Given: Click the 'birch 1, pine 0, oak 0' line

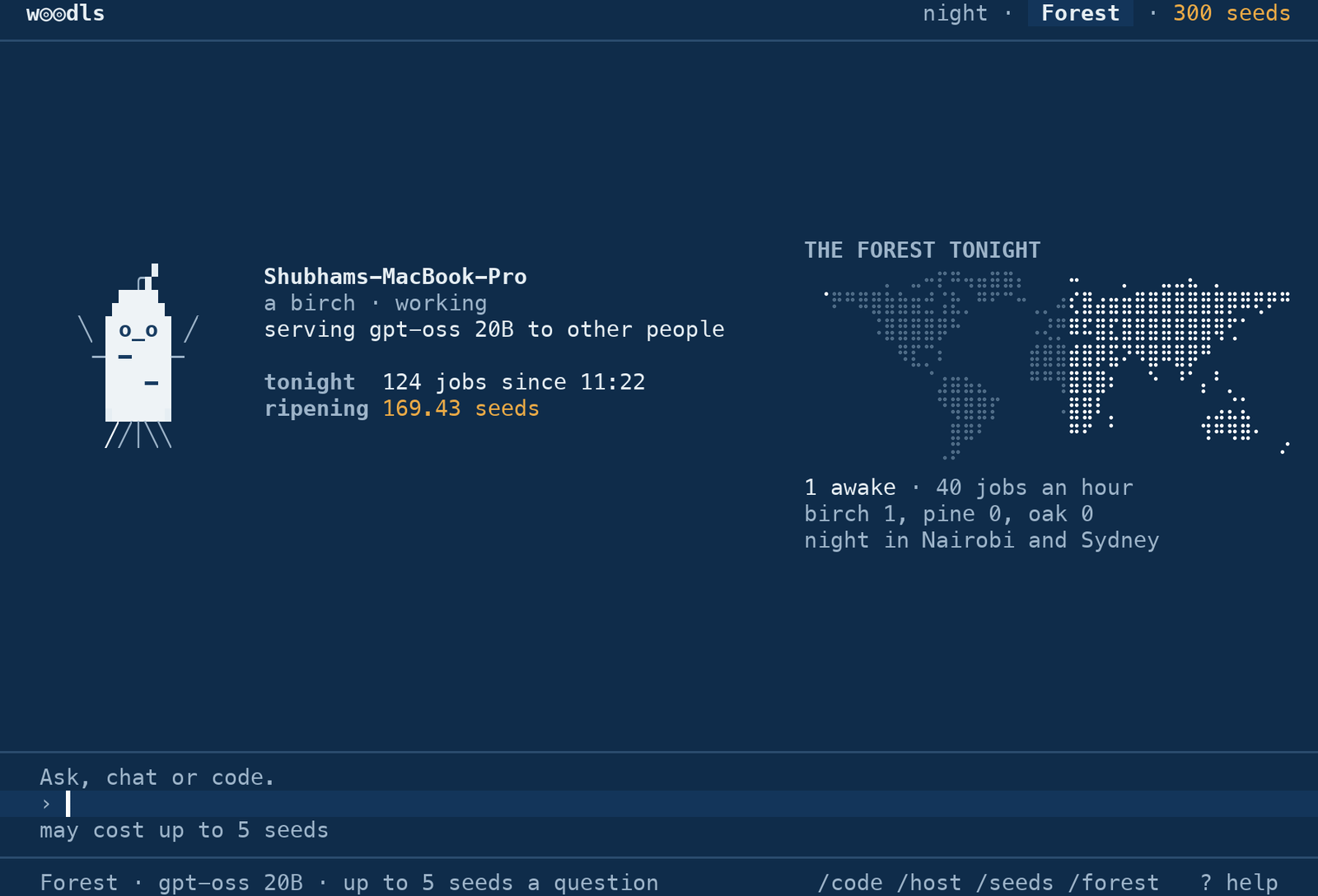Looking at the screenshot, I should click(949, 514).
